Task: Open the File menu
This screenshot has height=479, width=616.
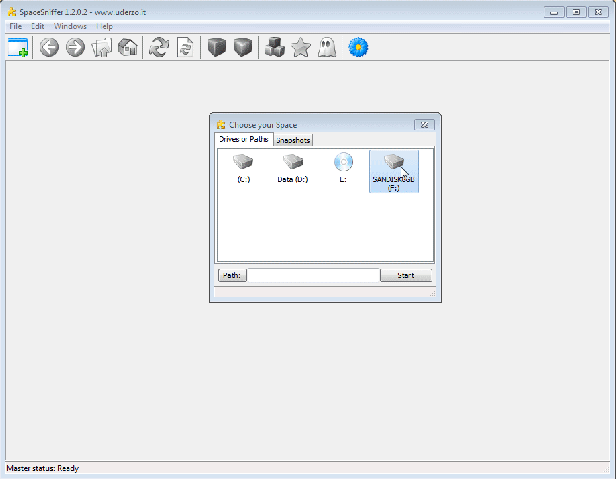Action: pos(15,25)
